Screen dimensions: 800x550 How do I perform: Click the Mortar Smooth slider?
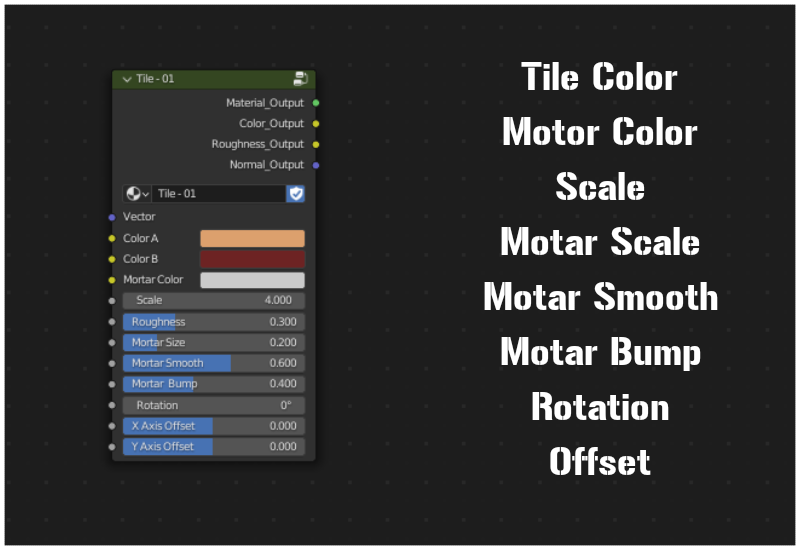click(214, 363)
